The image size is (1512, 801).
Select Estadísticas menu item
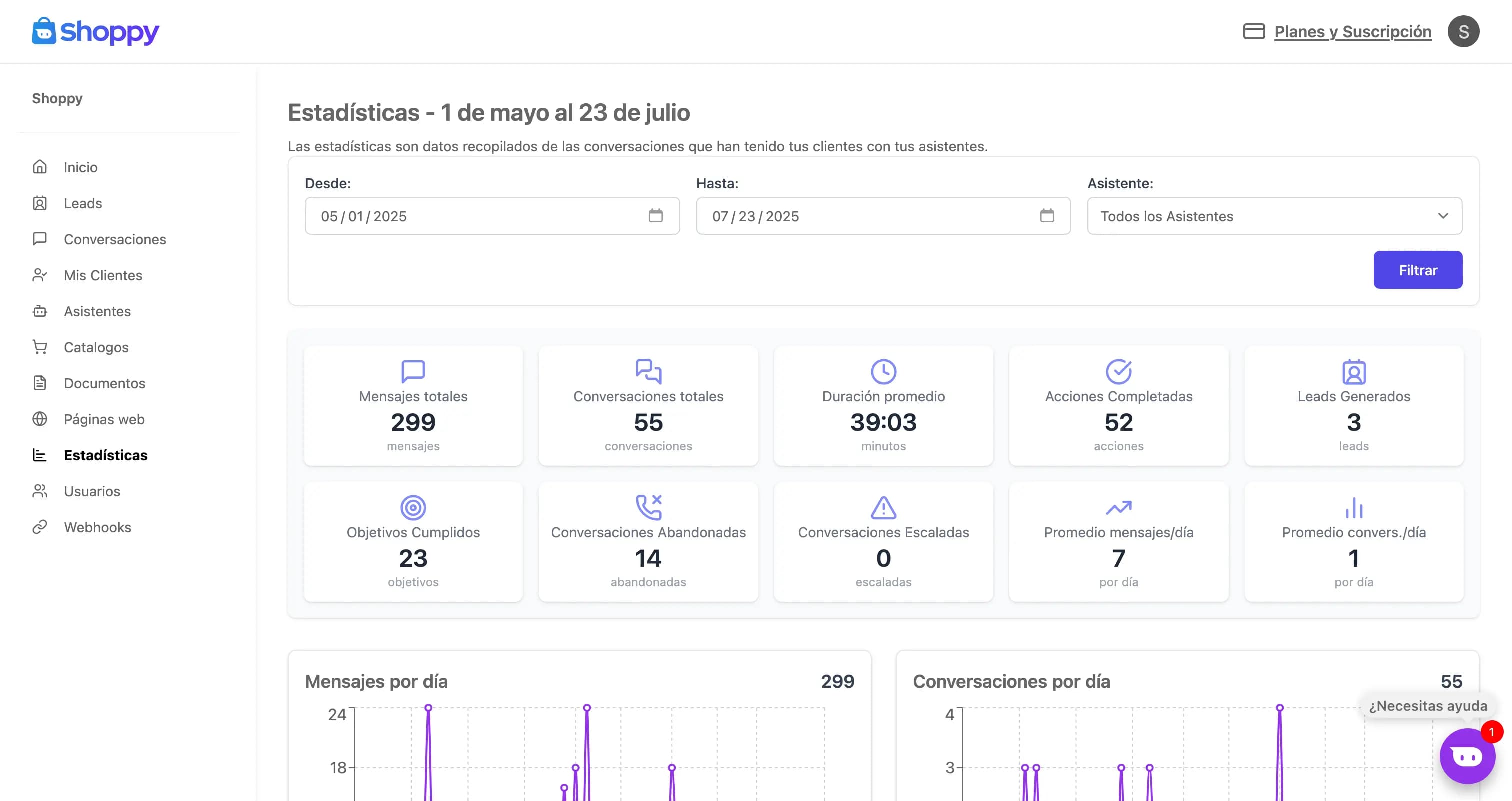[x=105, y=455]
